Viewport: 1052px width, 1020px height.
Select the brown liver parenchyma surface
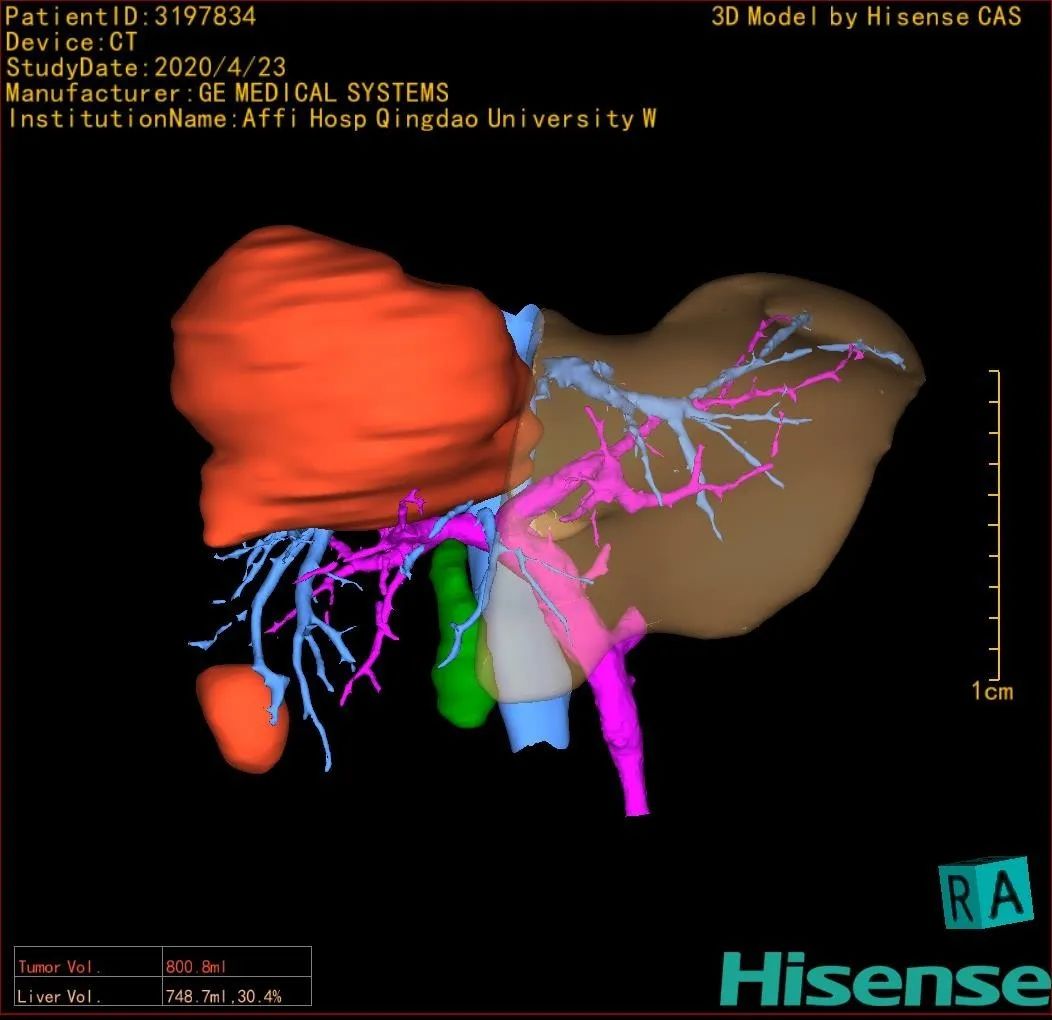click(800, 520)
